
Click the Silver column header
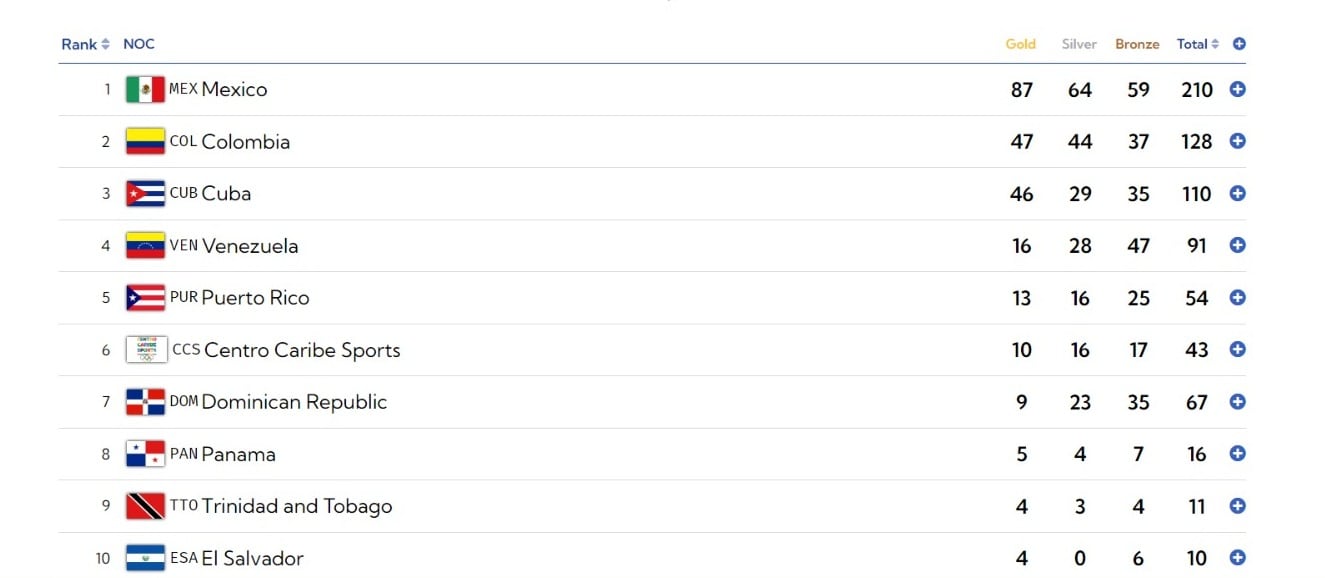[x=1079, y=44]
